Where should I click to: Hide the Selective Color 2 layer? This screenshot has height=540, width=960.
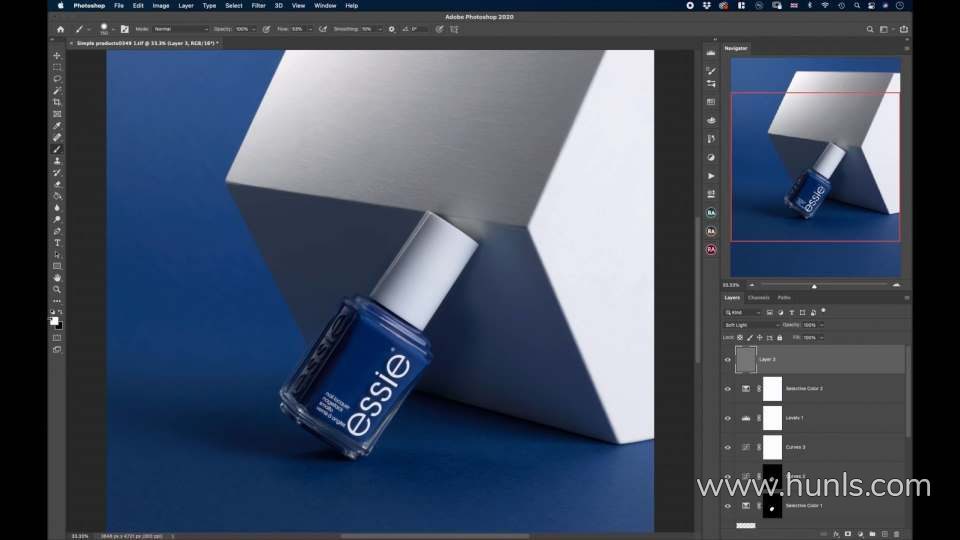727,389
